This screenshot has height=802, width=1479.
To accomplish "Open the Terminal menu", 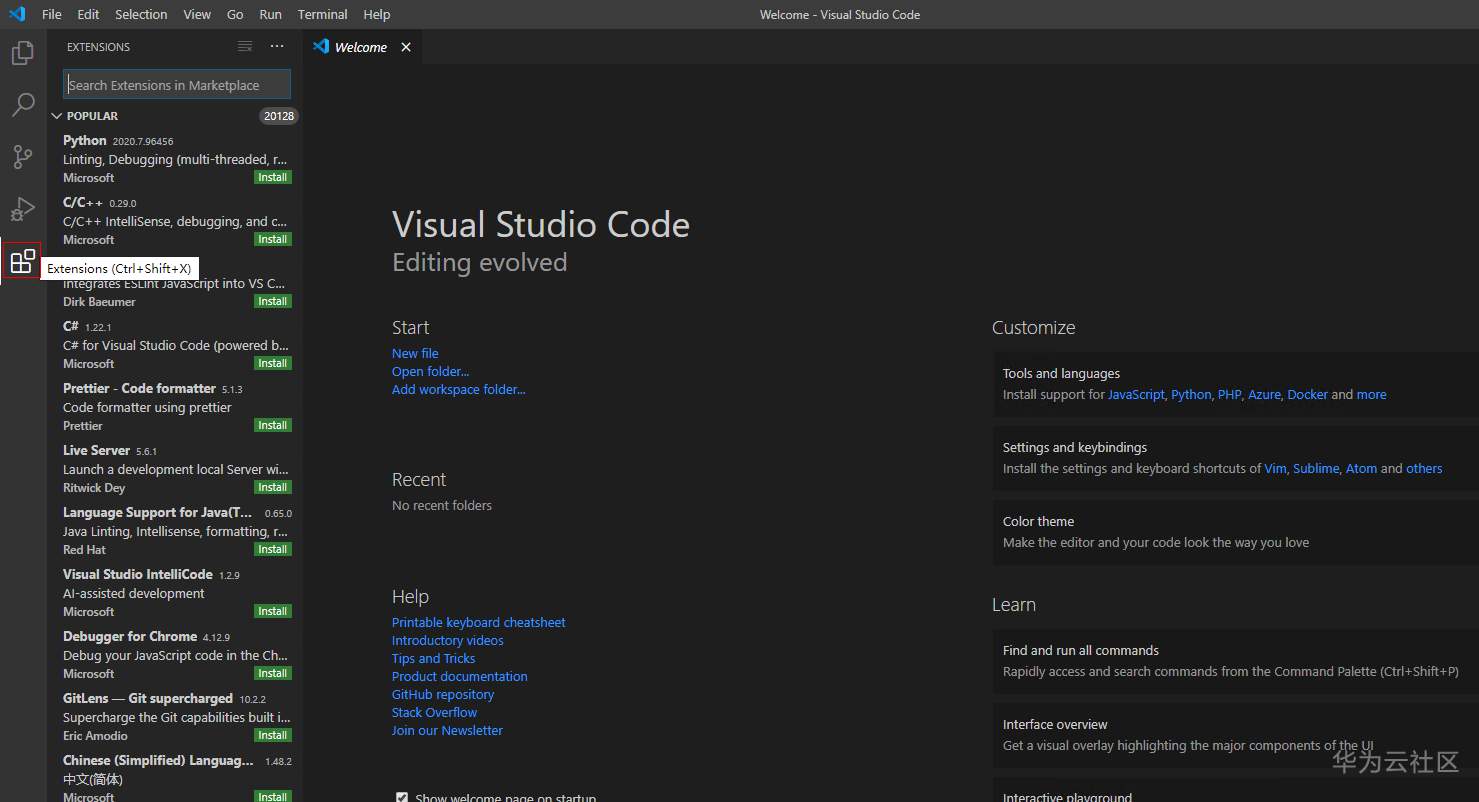I will (x=322, y=14).
